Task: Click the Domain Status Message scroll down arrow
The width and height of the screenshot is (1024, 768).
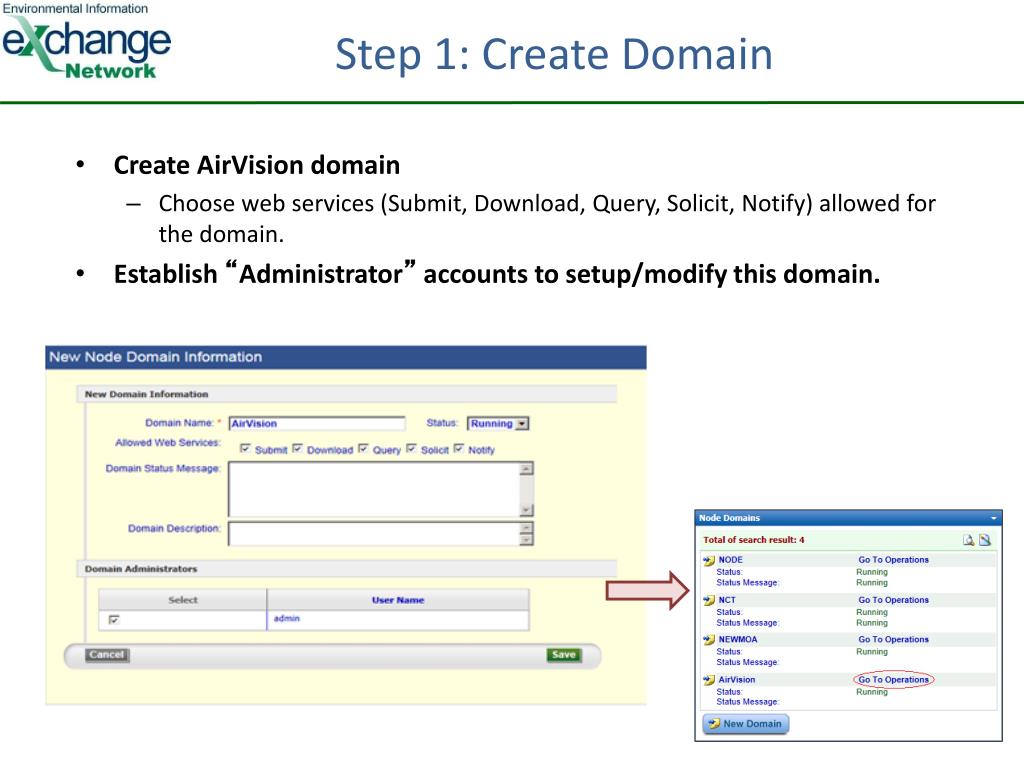Action: (x=526, y=510)
